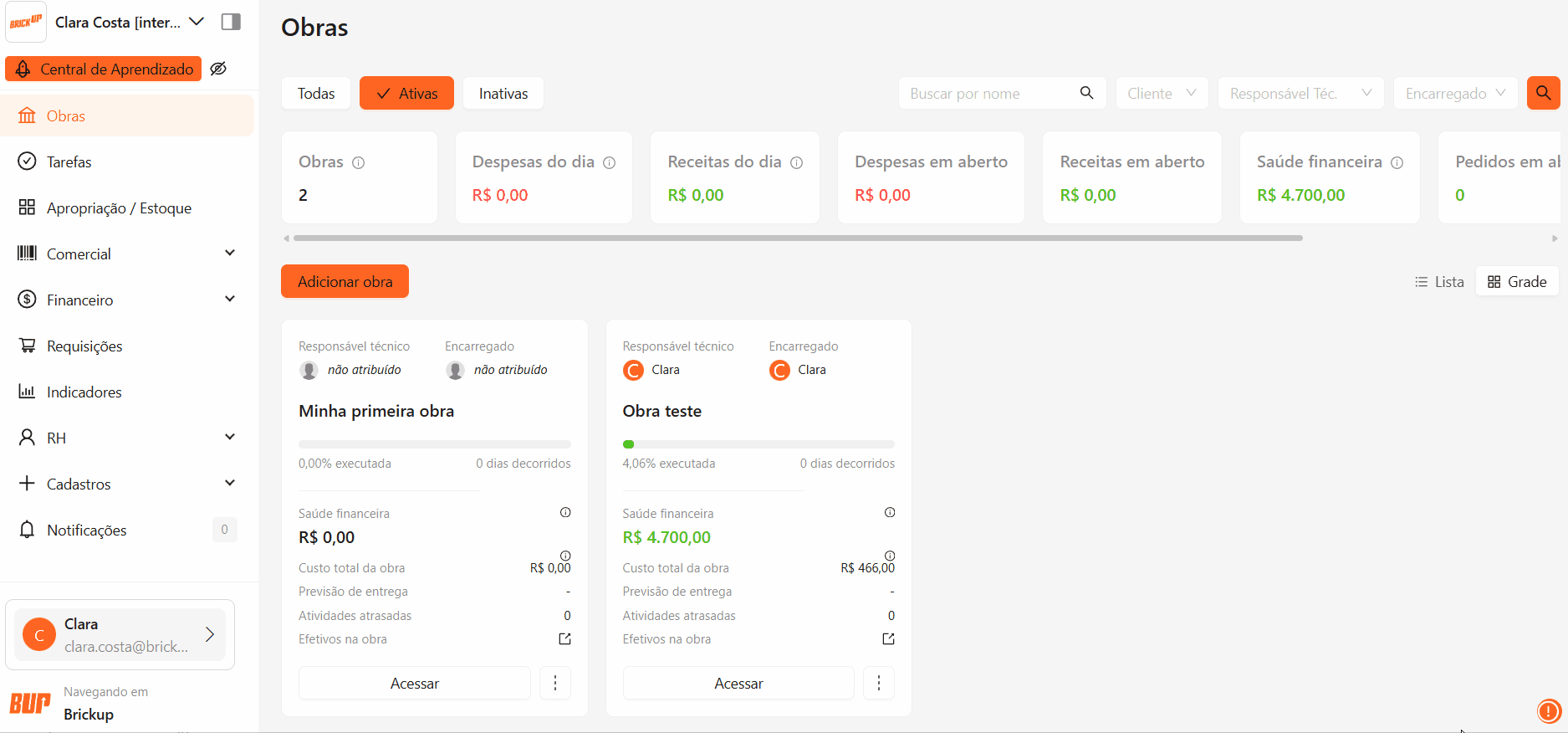Switch to Grade view
The width and height of the screenshot is (1568, 733).
tap(1517, 282)
